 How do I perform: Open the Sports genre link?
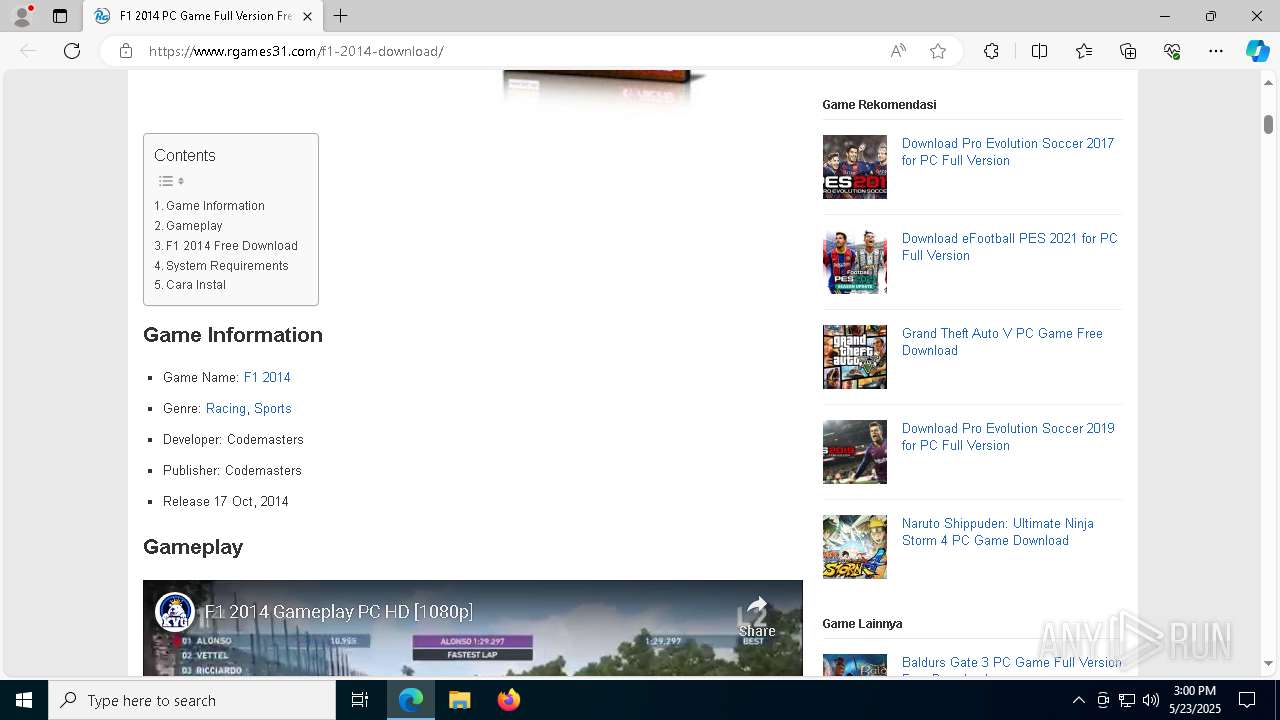click(273, 408)
